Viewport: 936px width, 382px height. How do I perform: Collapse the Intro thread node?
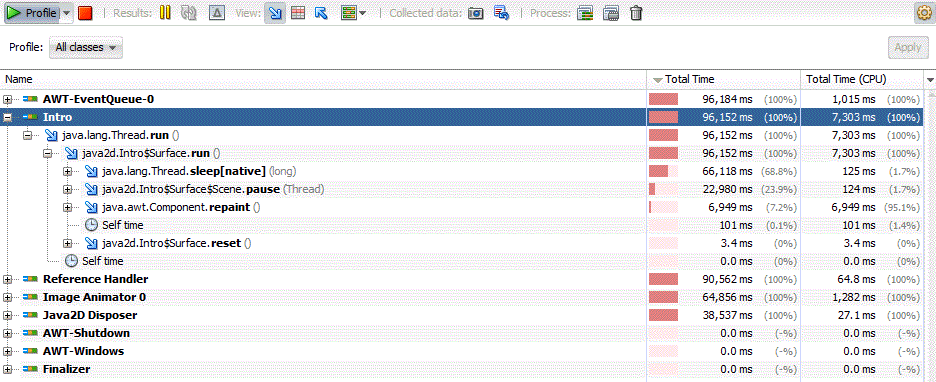pyautogui.click(x=8, y=118)
